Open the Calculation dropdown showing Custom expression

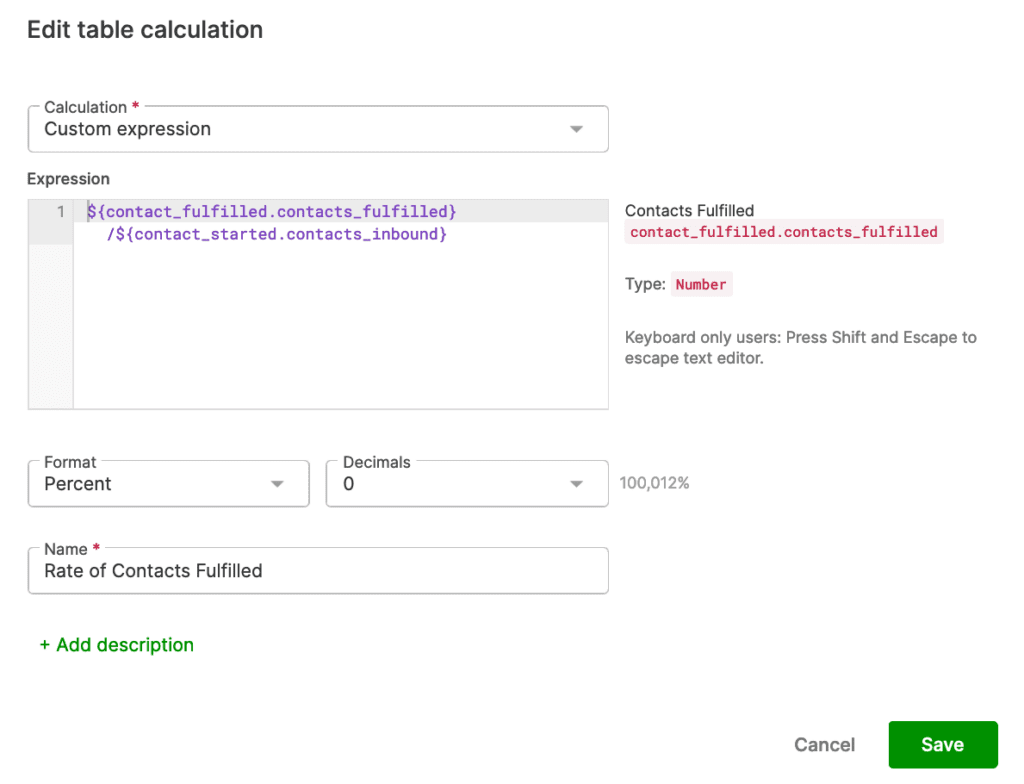click(x=318, y=129)
